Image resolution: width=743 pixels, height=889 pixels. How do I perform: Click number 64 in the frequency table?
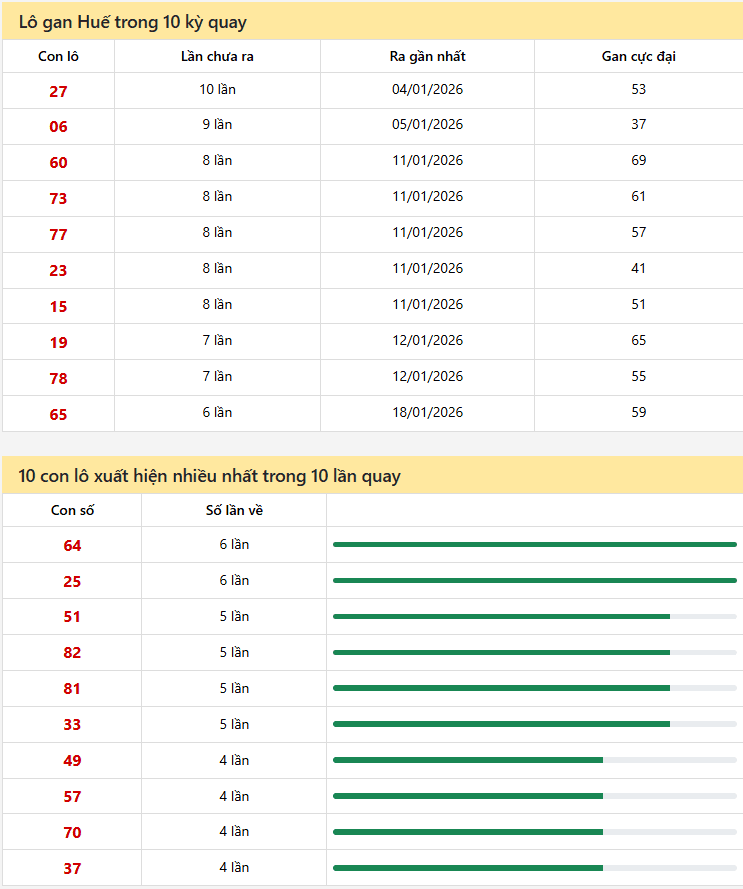72,546
